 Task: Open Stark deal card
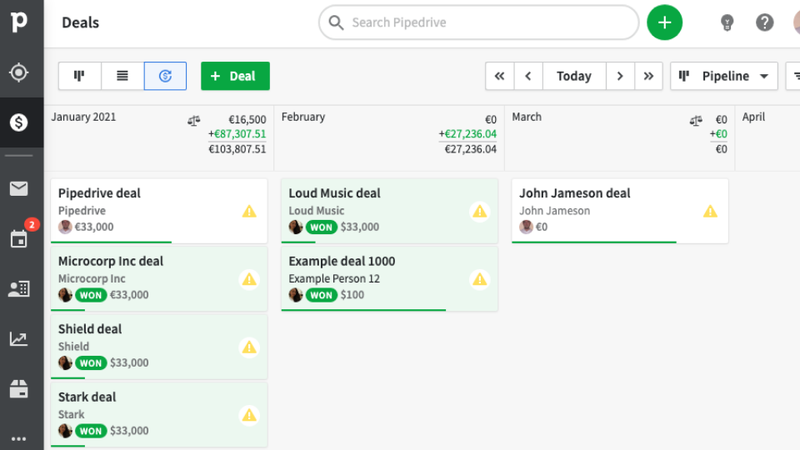click(159, 414)
